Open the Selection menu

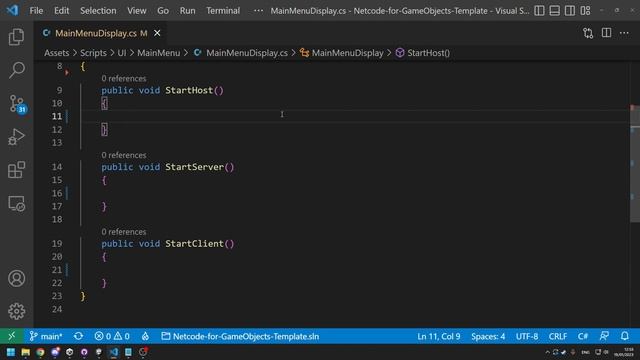[x=98, y=11]
